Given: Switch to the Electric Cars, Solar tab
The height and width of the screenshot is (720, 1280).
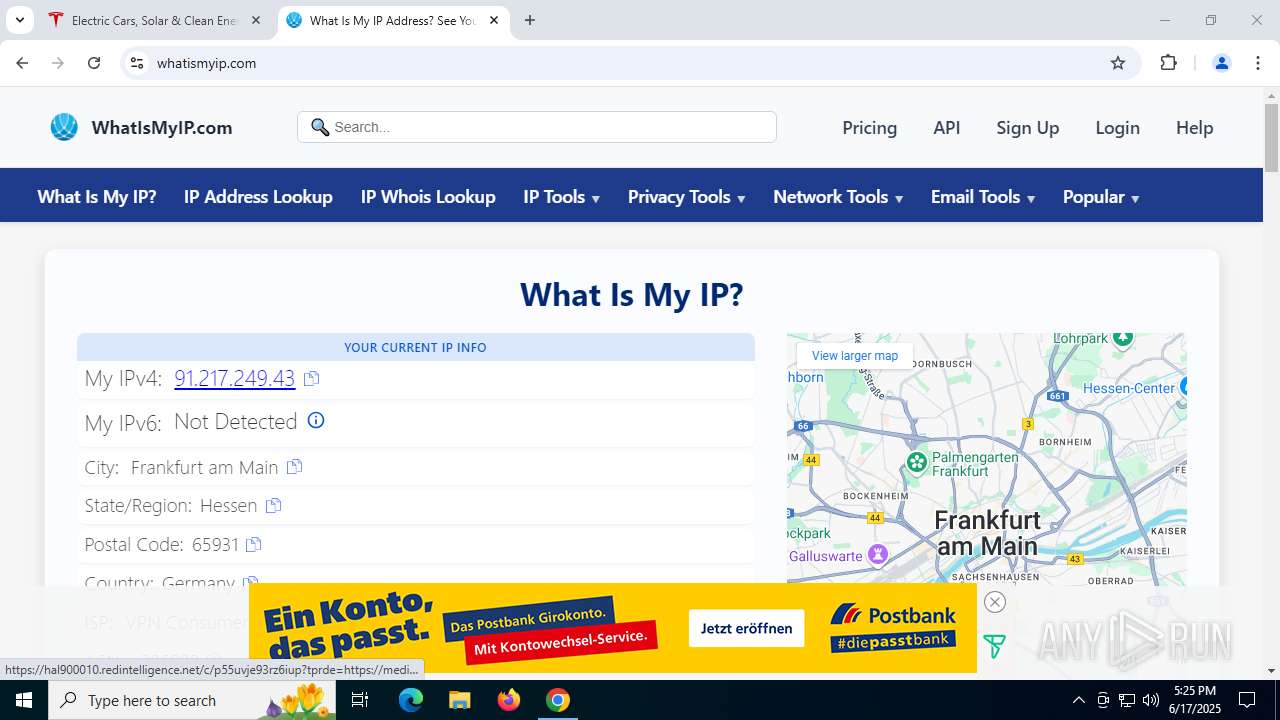Looking at the screenshot, I should coord(155,20).
